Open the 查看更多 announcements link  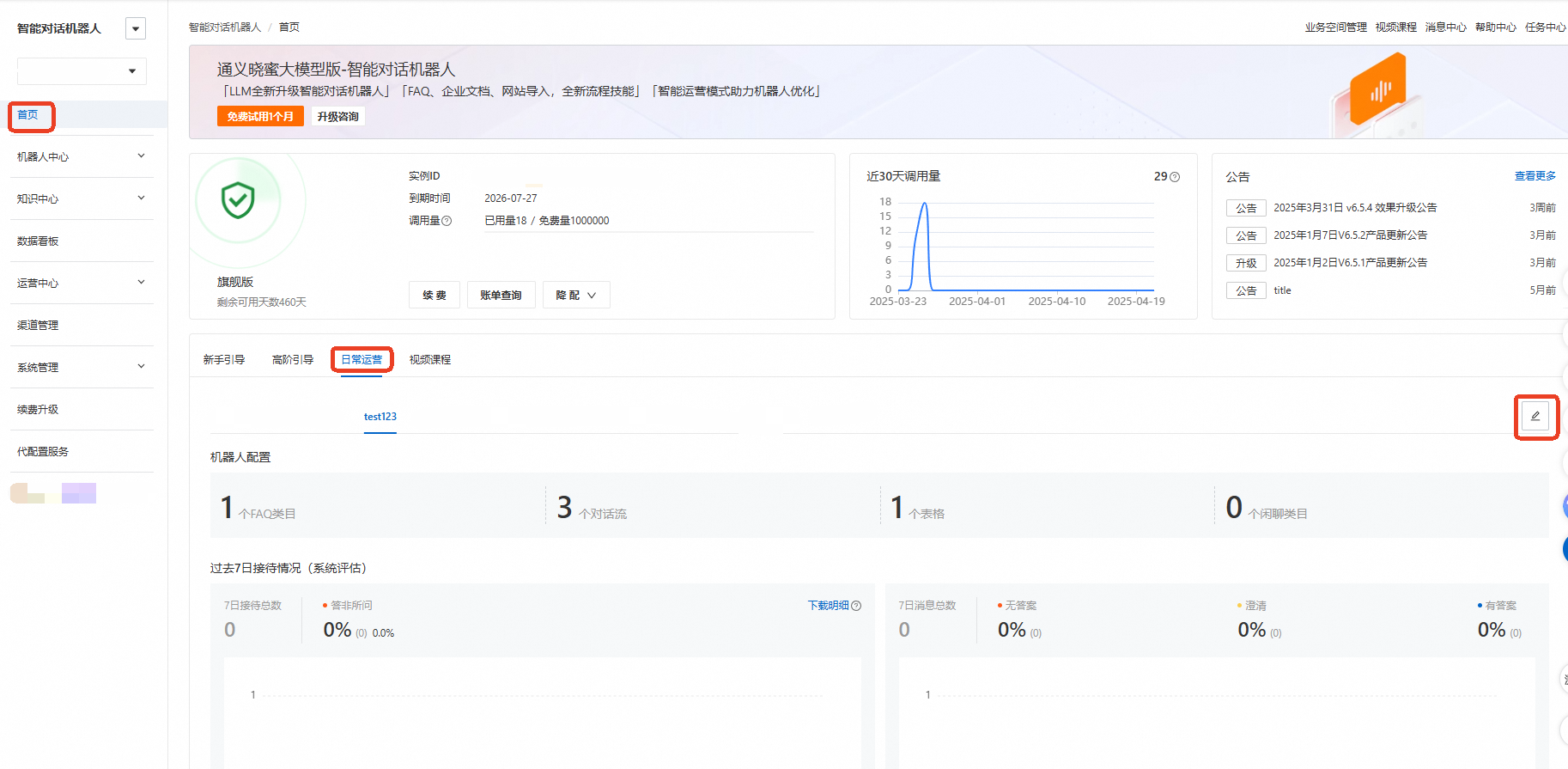tap(1535, 176)
